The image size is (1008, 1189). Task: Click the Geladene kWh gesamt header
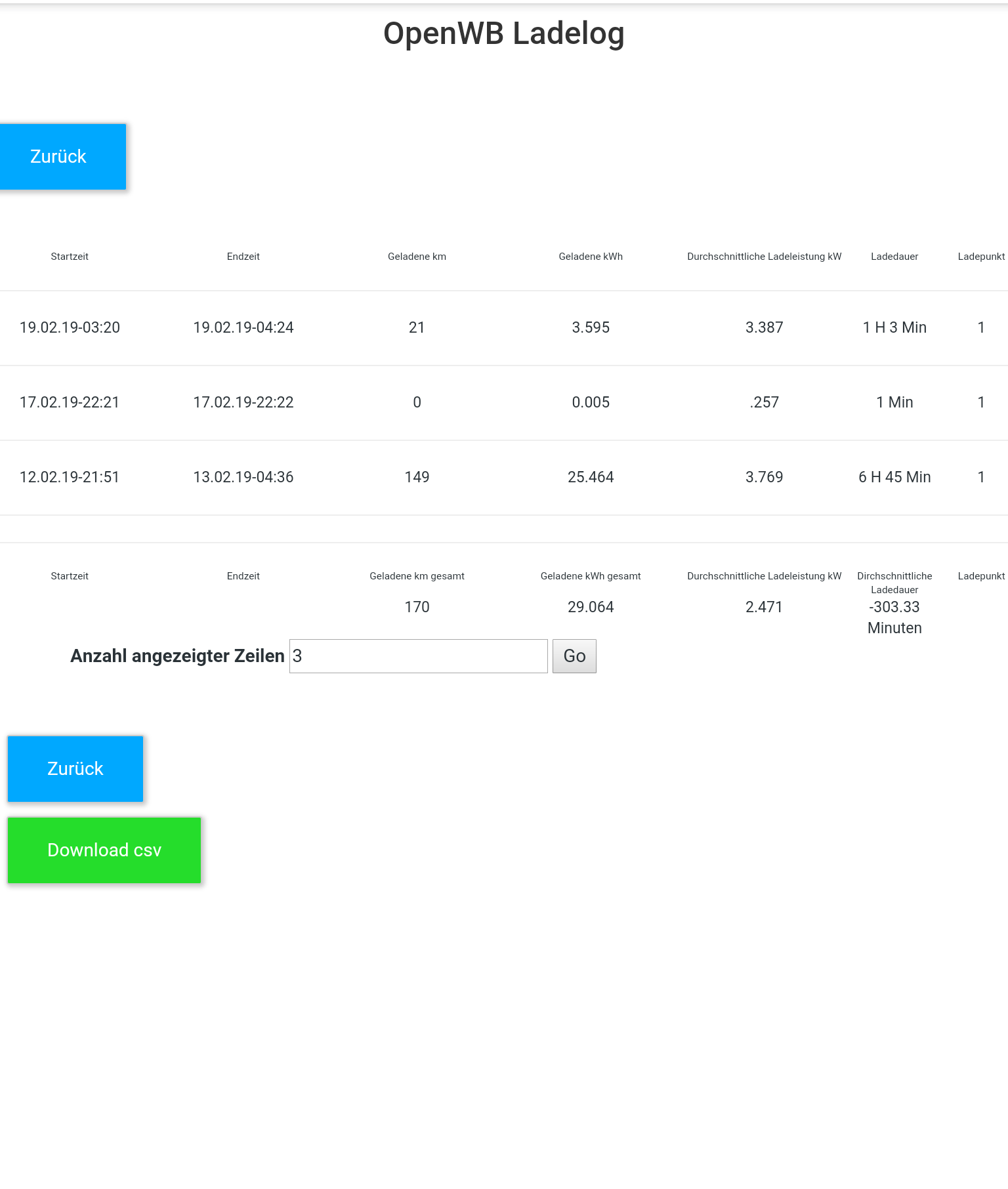pos(591,576)
